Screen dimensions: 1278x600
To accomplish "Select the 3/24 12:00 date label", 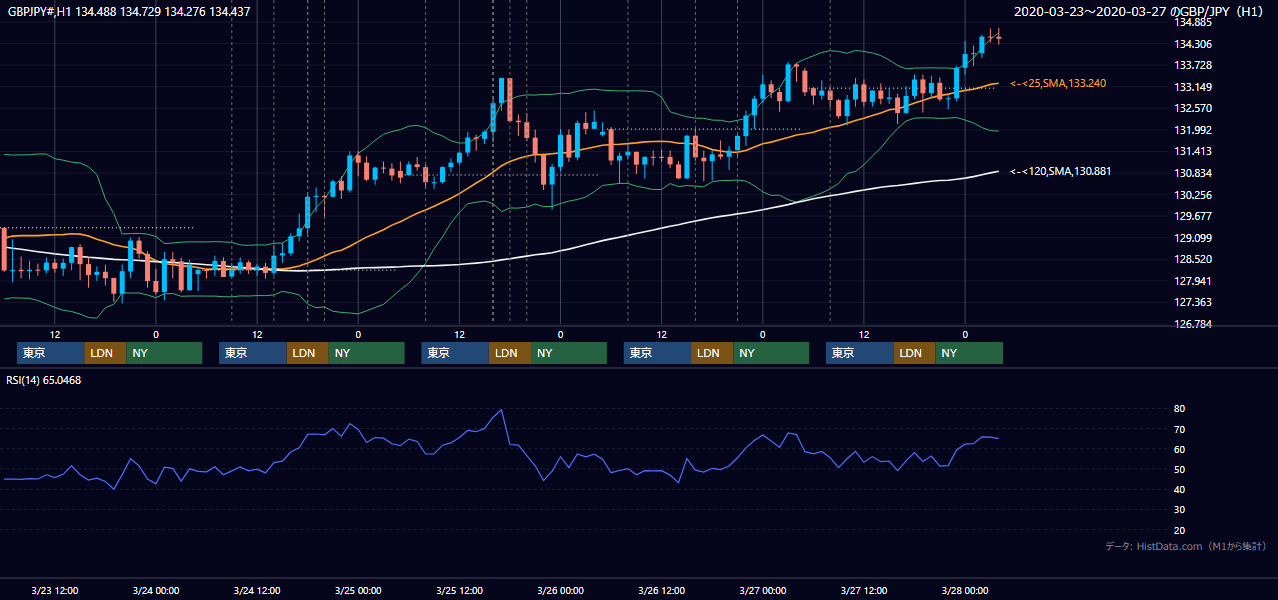I will pos(257,590).
